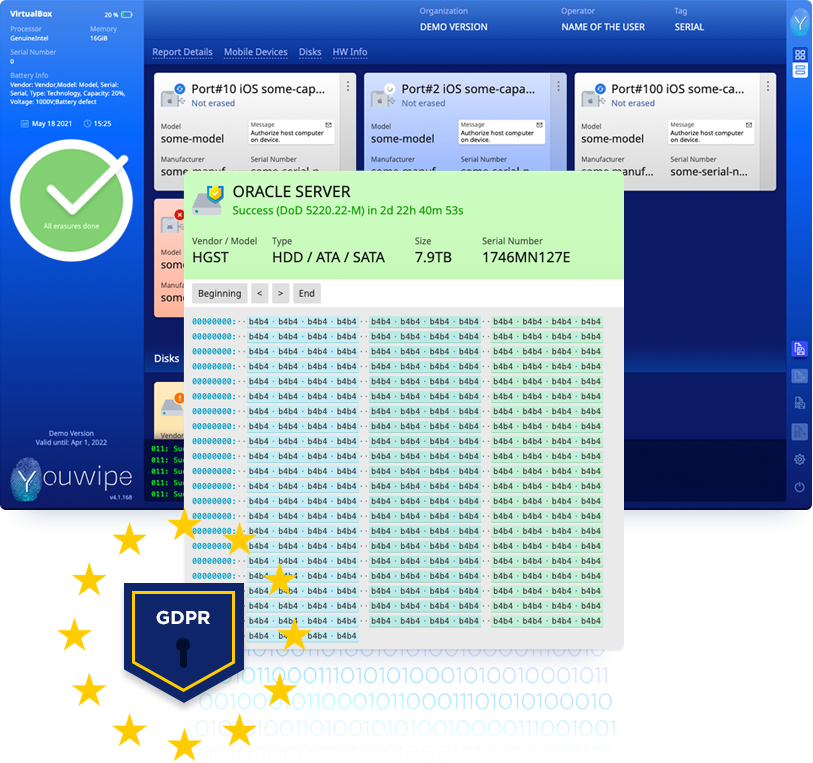Open the three-dot menu on Port#2 card
This screenshot has height=763, width=813.
[x=558, y=86]
